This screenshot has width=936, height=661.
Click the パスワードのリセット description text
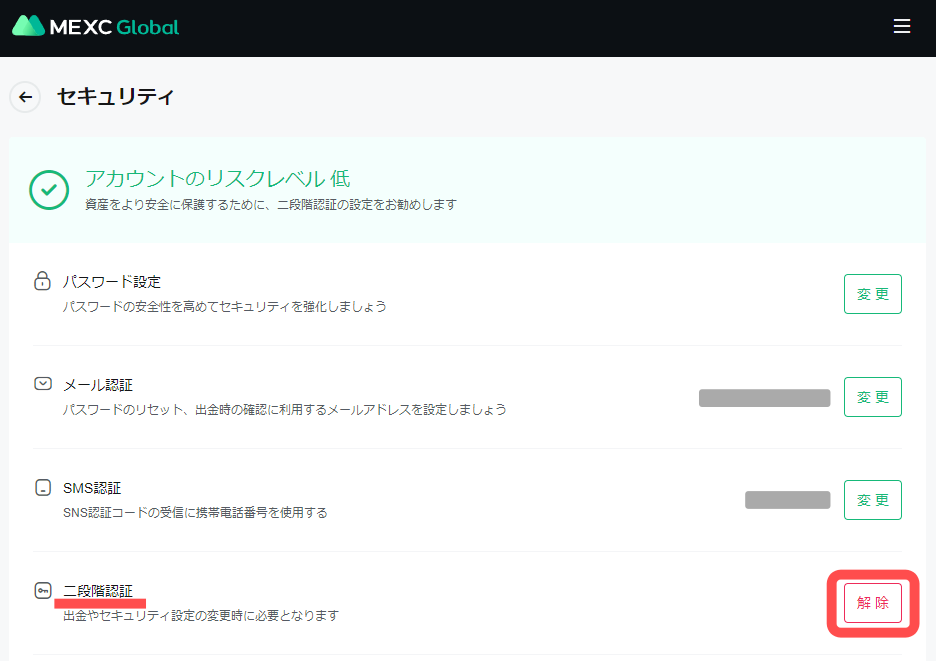point(285,410)
